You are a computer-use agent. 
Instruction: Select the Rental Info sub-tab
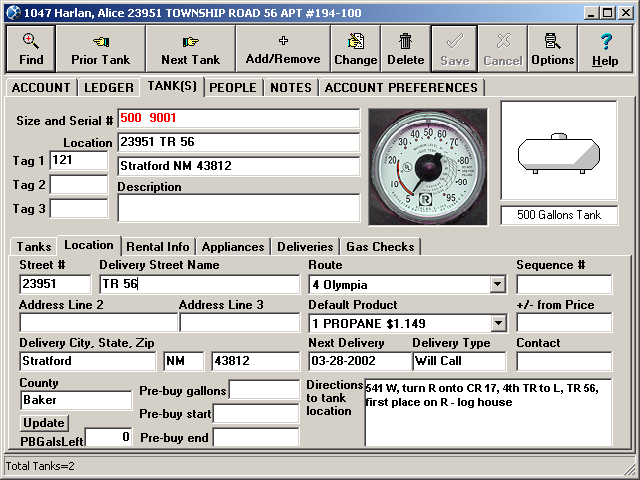tap(157, 247)
